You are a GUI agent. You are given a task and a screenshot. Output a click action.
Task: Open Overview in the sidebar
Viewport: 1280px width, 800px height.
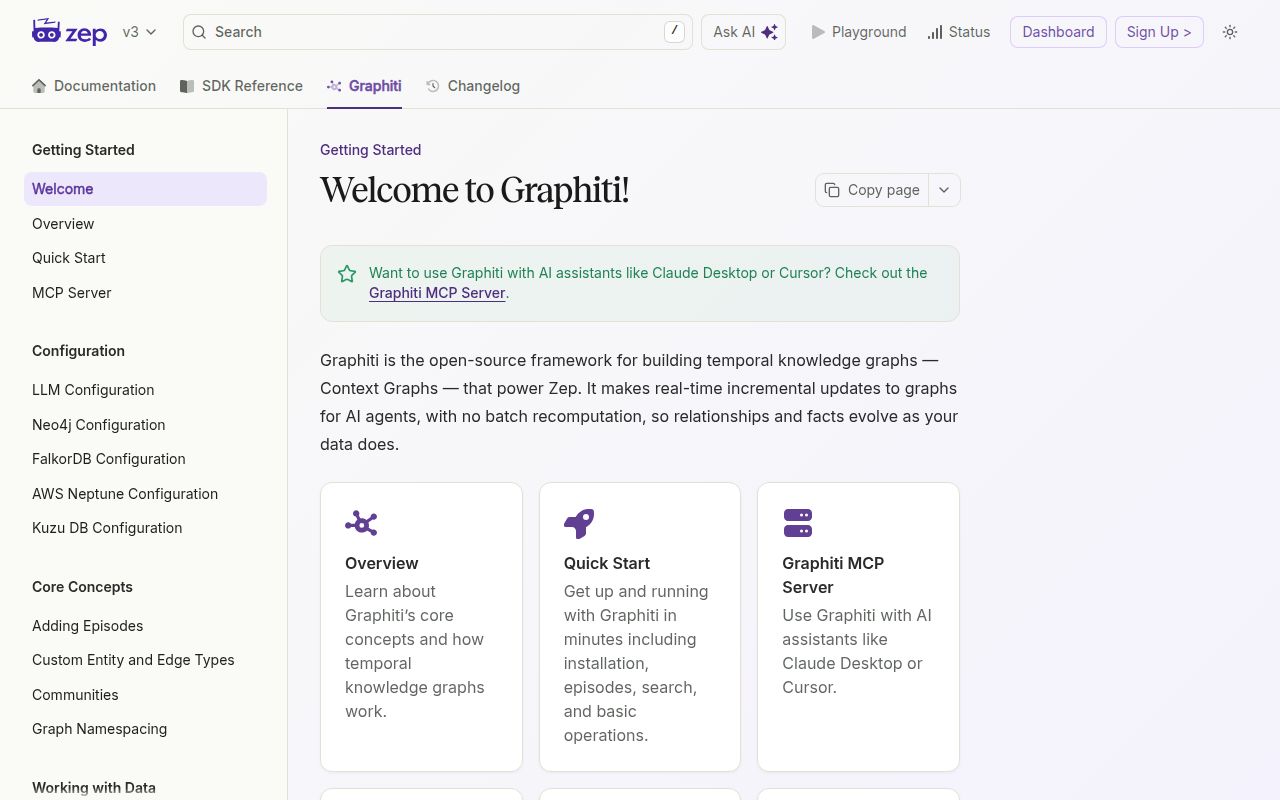[145, 224]
